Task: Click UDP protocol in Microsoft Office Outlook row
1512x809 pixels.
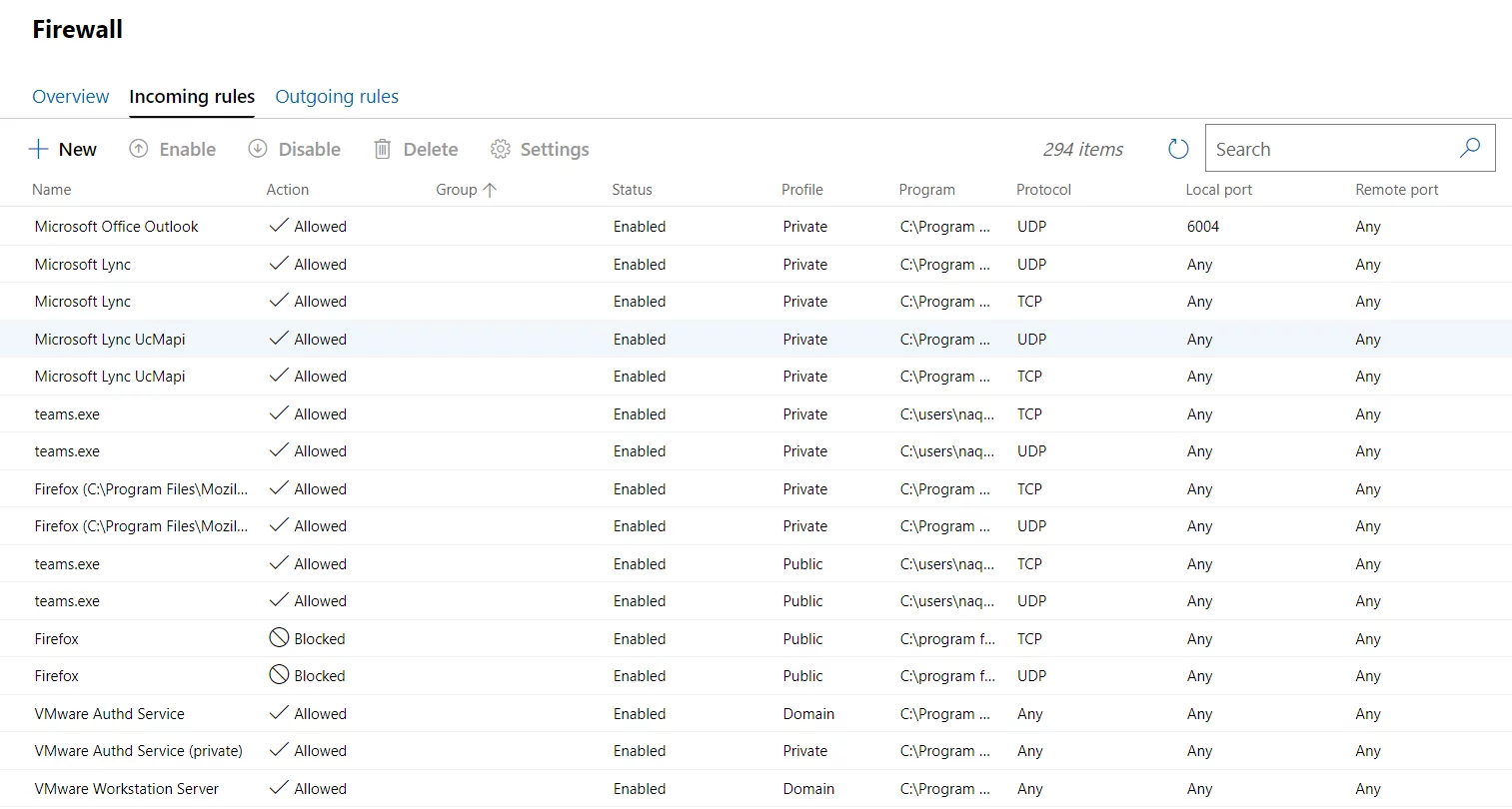Action: [x=1031, y=226]
